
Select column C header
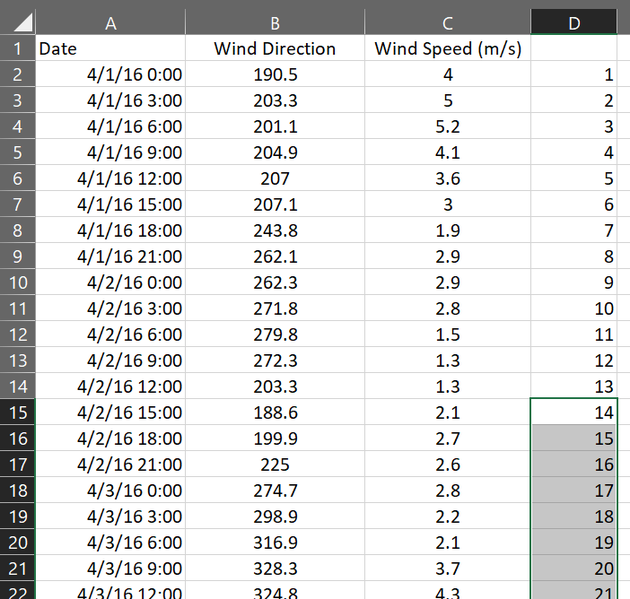tap(447, 22)
